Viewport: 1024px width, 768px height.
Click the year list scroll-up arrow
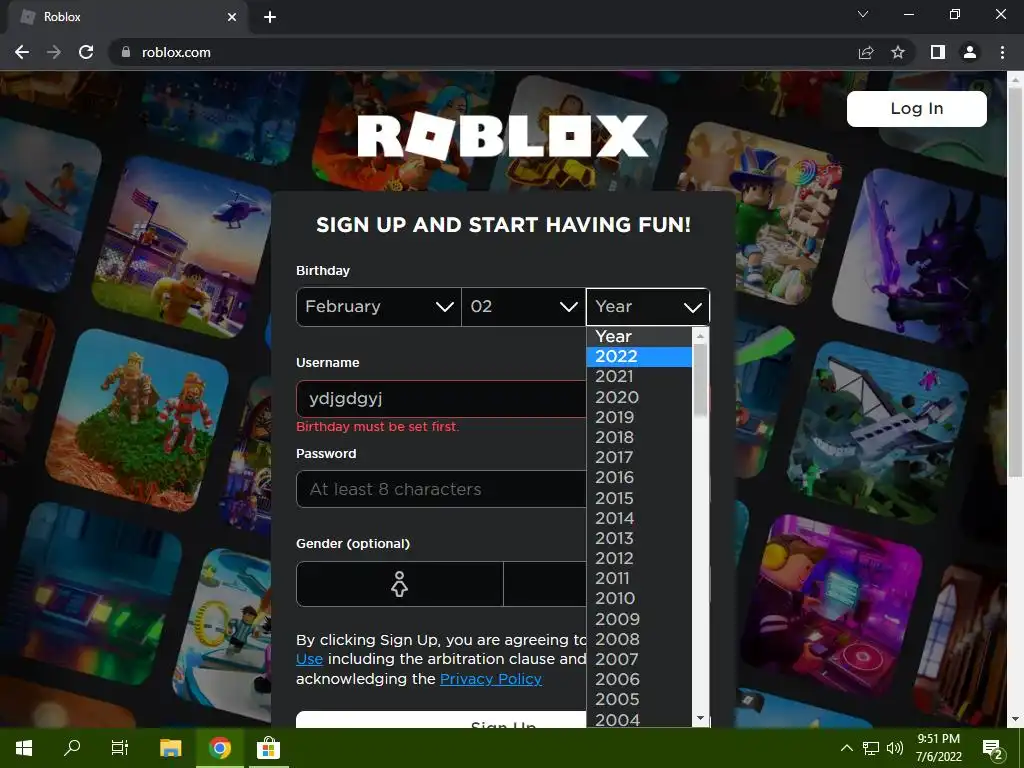click(700, 336)
